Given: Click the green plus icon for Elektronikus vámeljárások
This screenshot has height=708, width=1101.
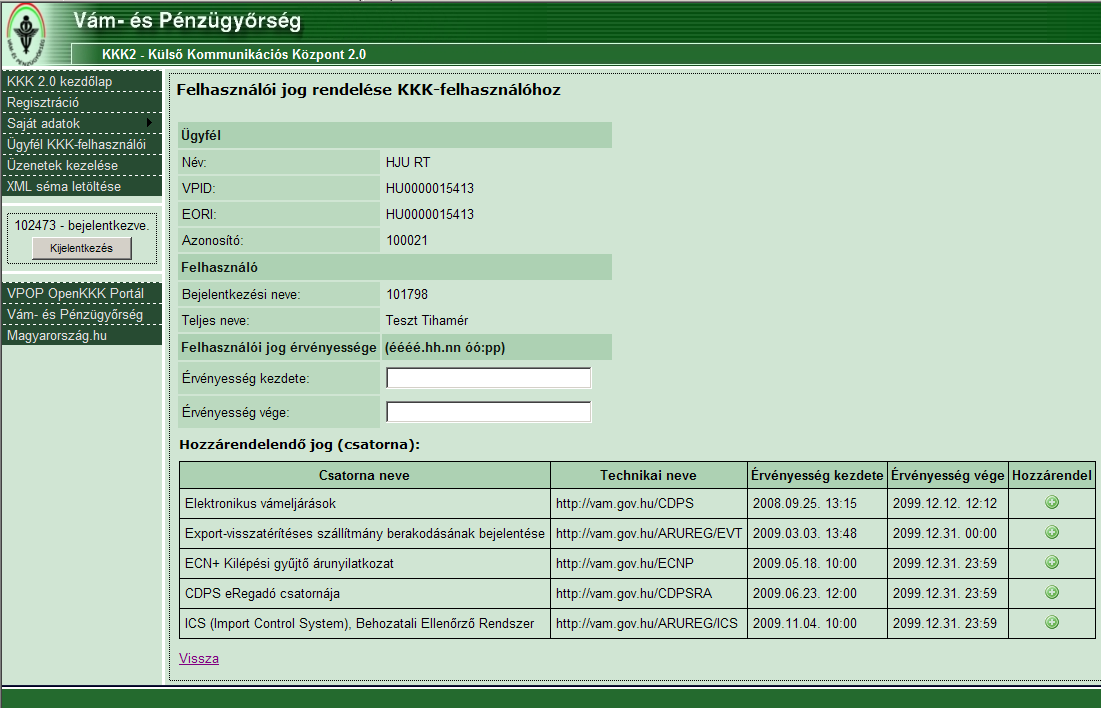Looking at the screenshot, I should coord(1052,502).
